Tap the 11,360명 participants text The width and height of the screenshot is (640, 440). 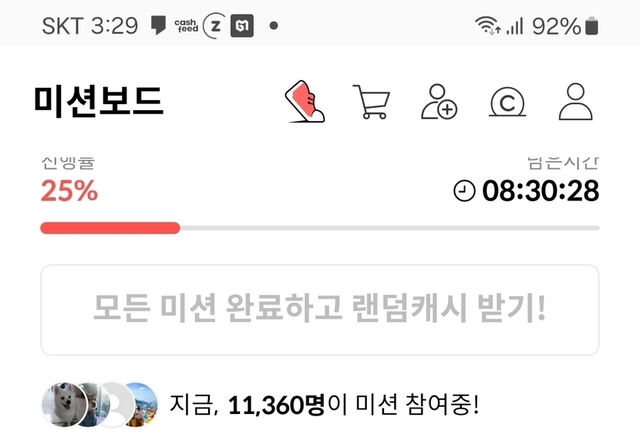276,405
